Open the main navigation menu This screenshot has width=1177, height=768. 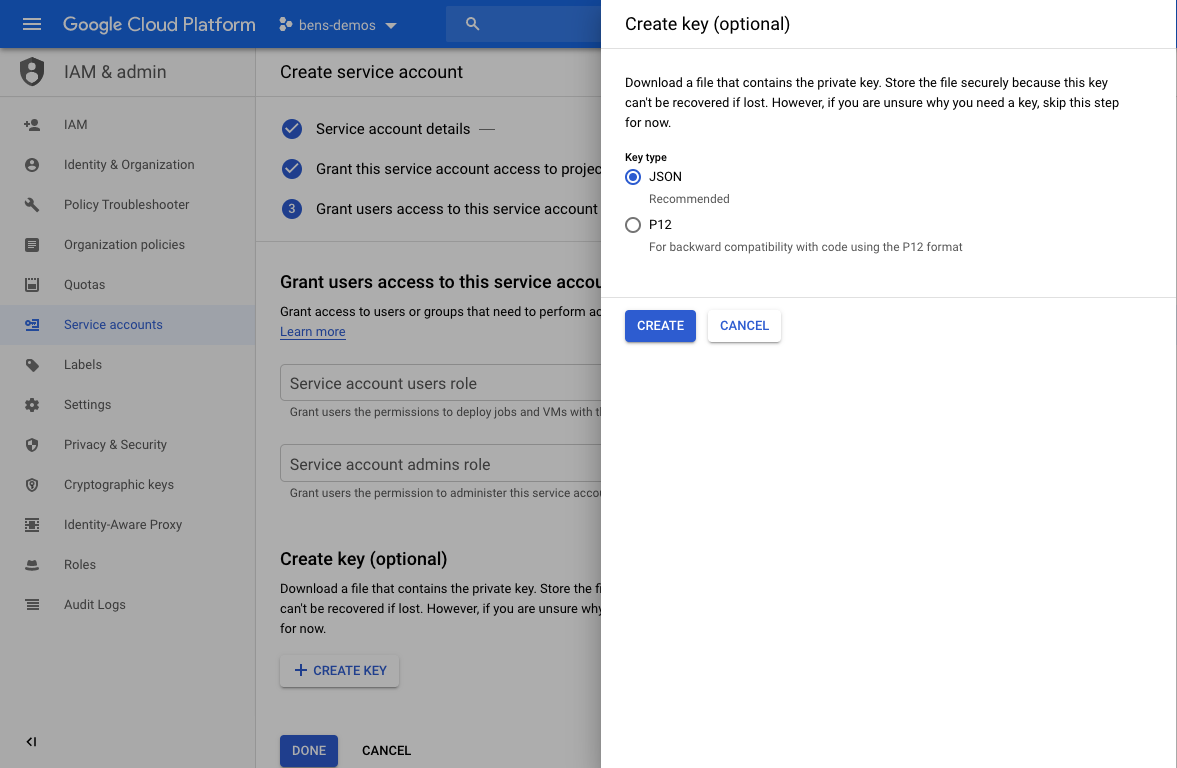point(31,24)
